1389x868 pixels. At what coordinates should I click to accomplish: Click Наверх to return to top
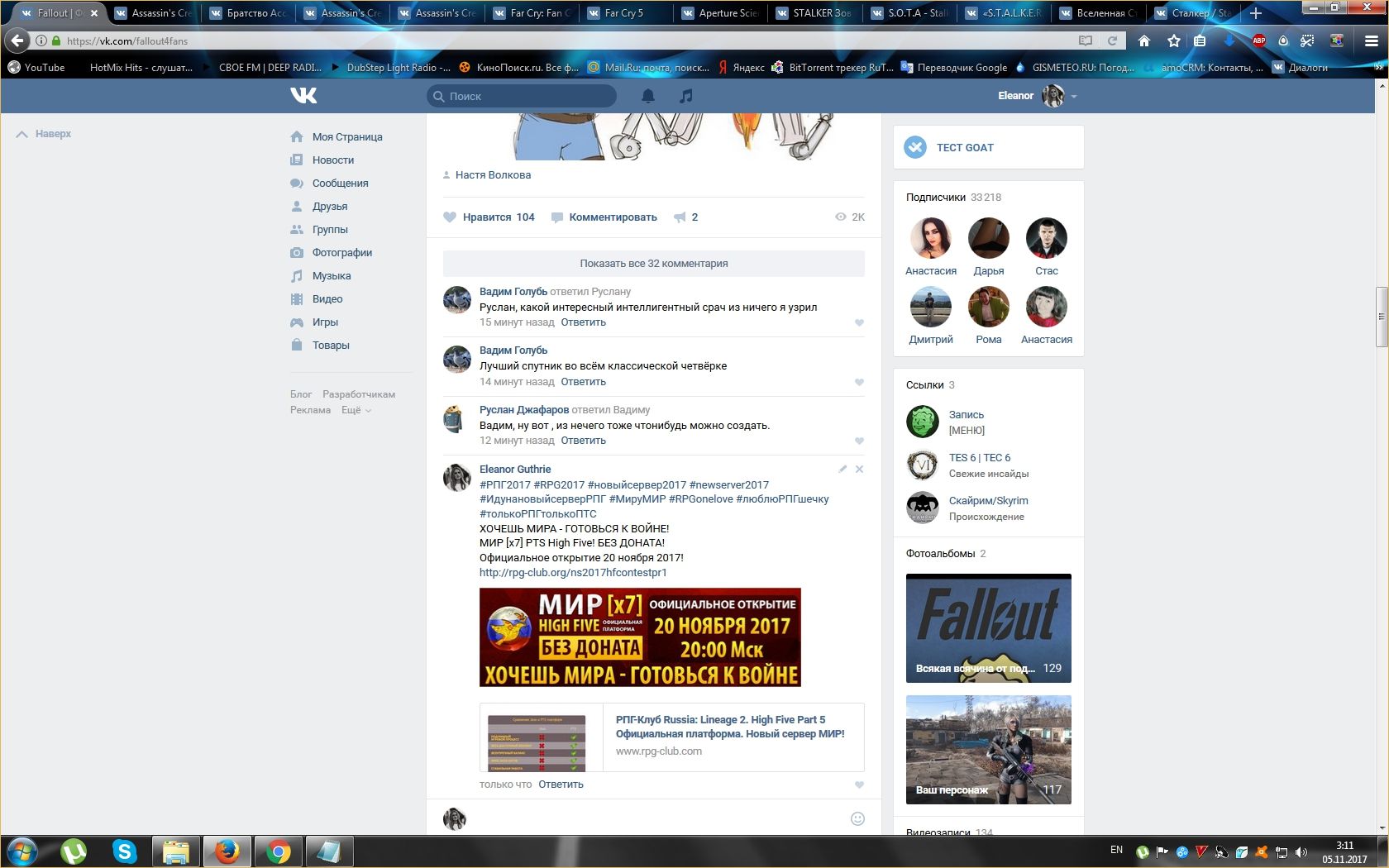click(x=45, y=134)
